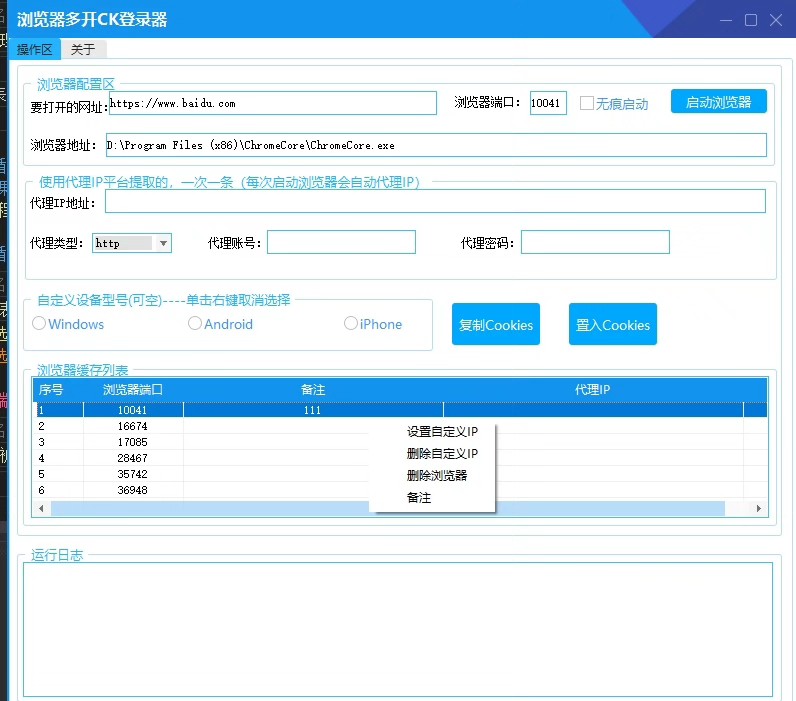
Task: Click the left scroll arrow in browser list
Action: pos(41,509)
